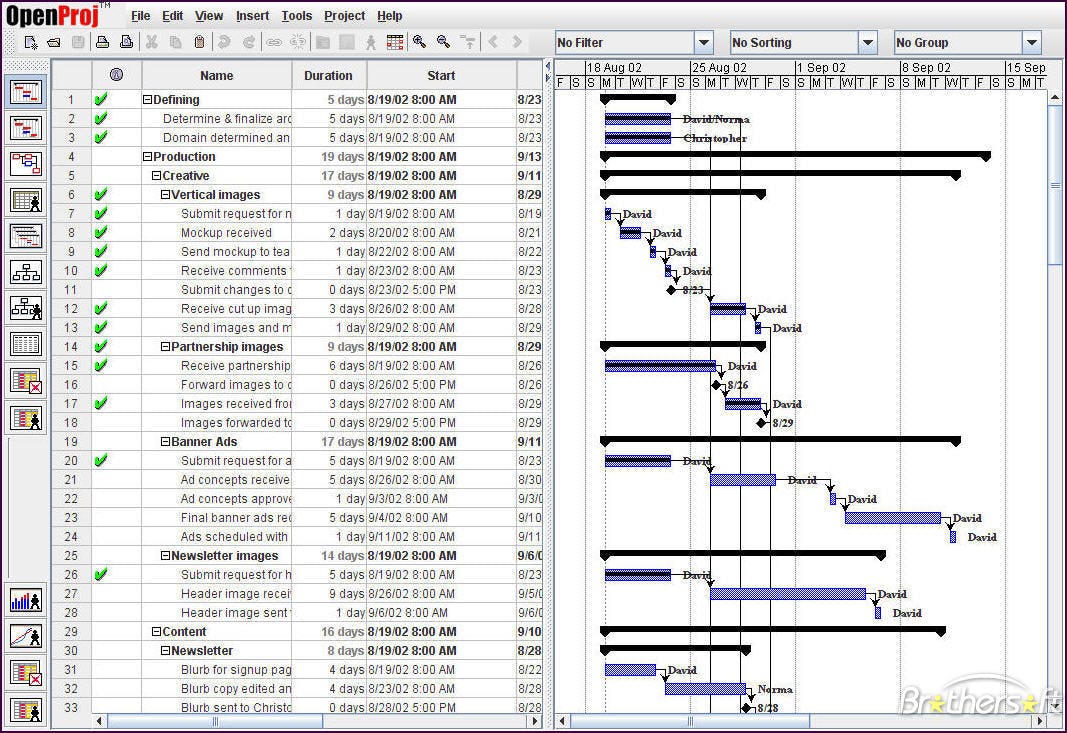
Task: Open the Charts view
Action: point(26,637)
